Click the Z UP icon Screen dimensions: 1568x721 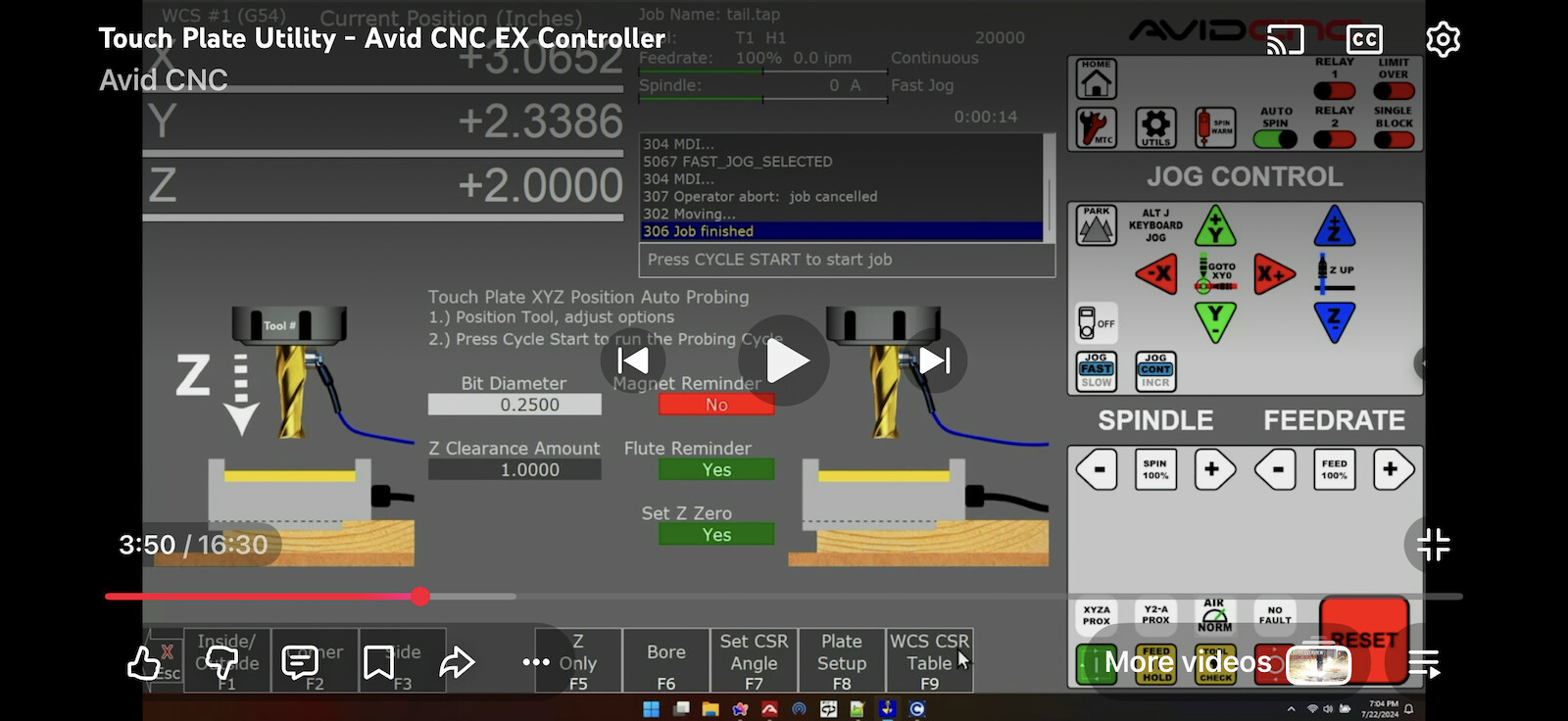coord(1334,274)
